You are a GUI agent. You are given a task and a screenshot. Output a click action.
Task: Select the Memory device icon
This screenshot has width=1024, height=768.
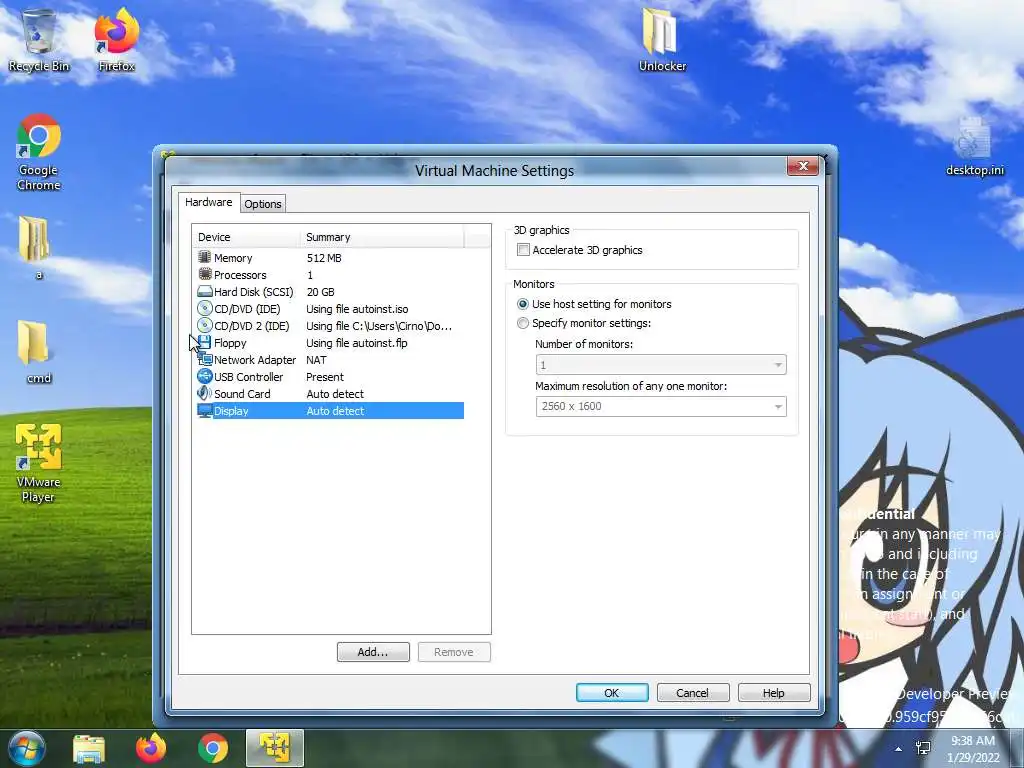pyautogui.click(x=204, y=257)
